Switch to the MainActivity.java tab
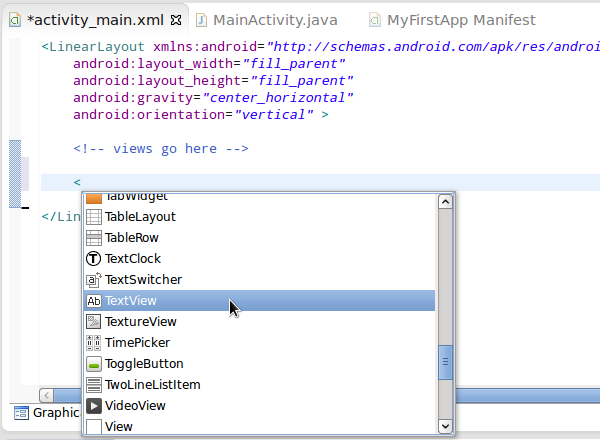The width and height of the screenshot is (600, 440). point(267,20)
